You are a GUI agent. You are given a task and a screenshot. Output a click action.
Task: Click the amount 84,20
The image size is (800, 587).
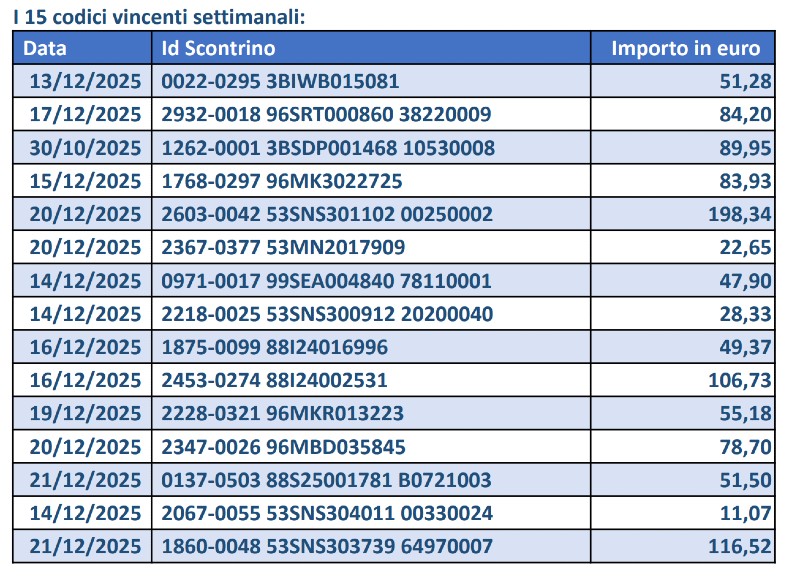745,115
